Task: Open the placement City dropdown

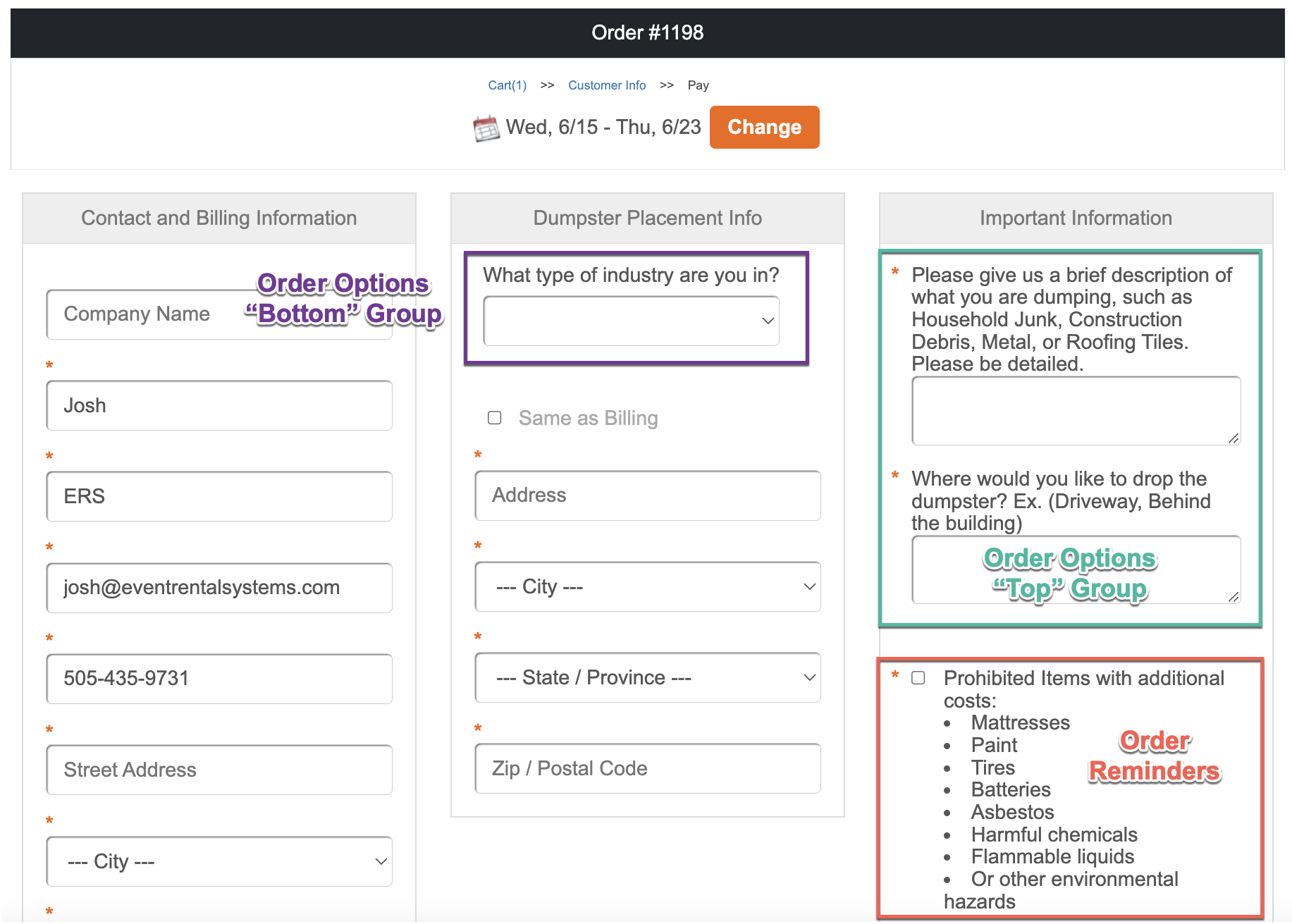Action: point(647,586)
